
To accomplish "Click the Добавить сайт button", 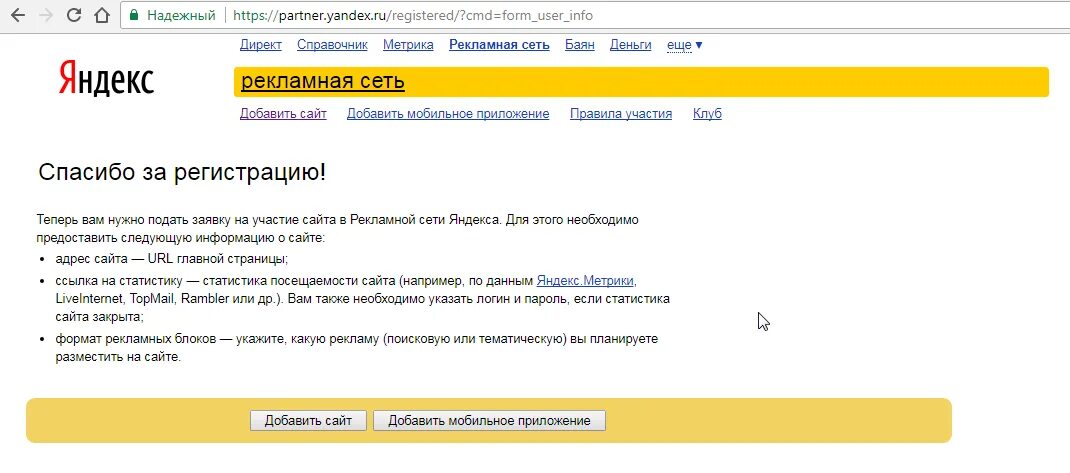I will (x=308, y=420).
